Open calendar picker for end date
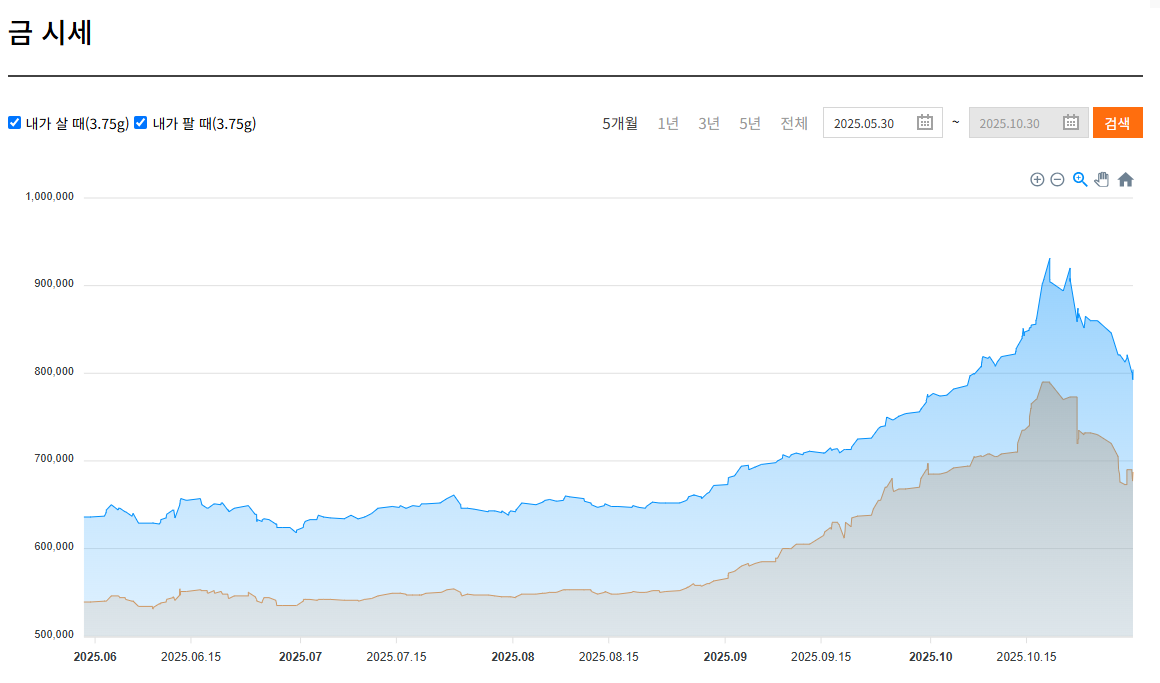Viewport: 1160px width, 683px height. [x=1070, y=123]
